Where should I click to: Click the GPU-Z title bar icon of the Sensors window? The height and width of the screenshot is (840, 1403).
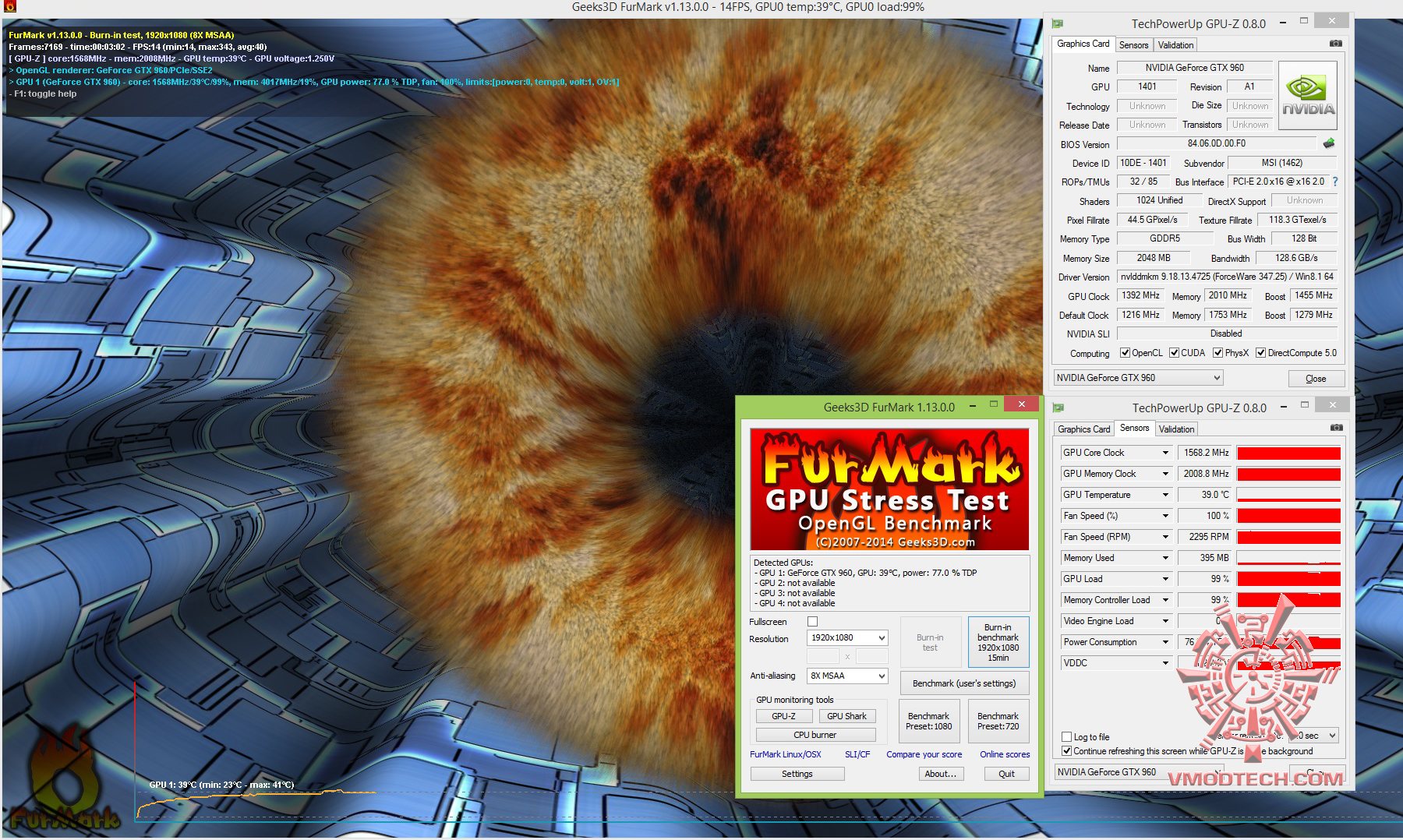(x=1058, y=408)
